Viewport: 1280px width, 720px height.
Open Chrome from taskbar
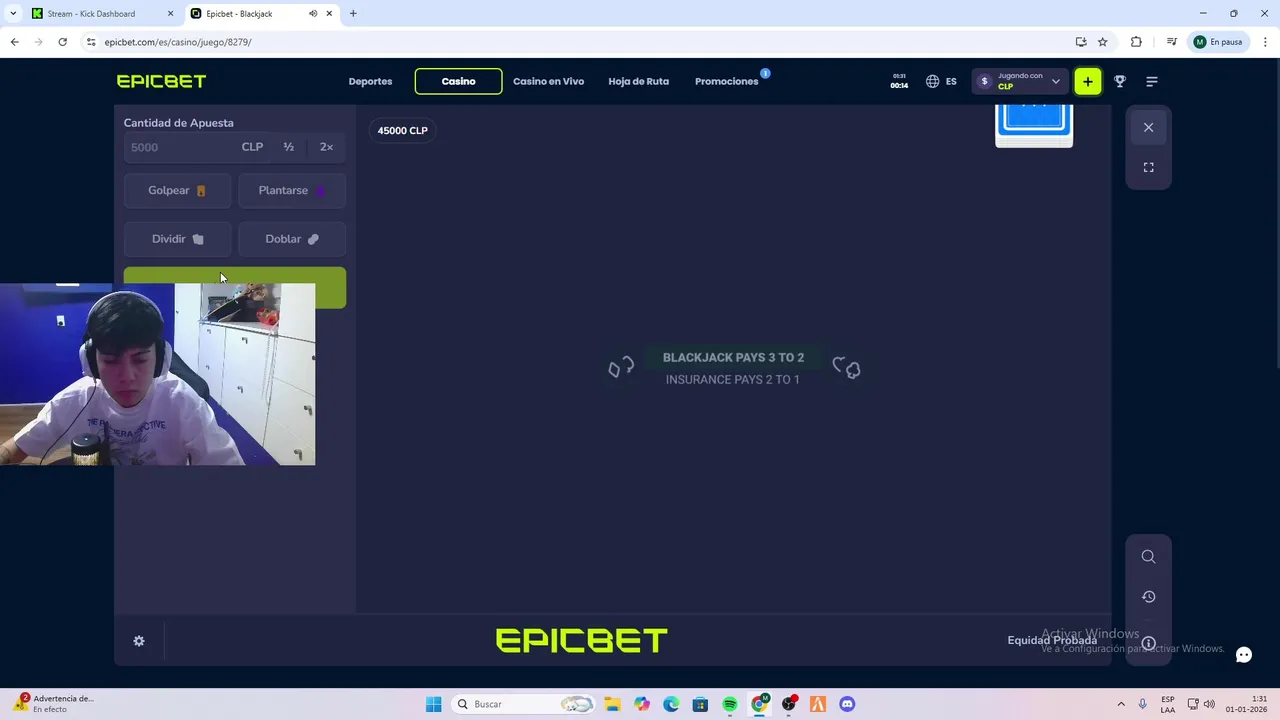coord(759,704)
